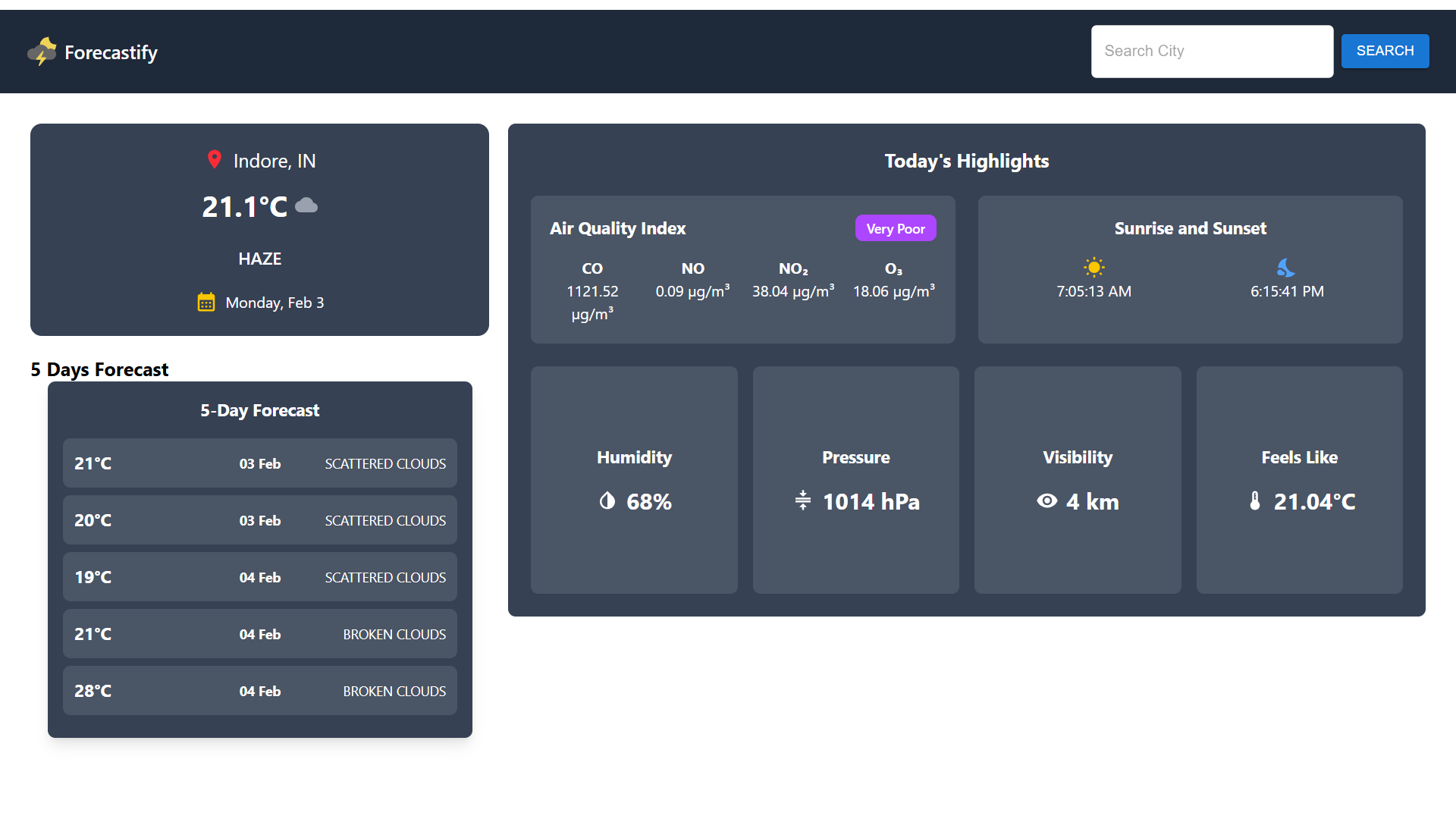This screenshot has width=1456, height=819.
Task: Click the humidity droplet icon
Action: 607,500
